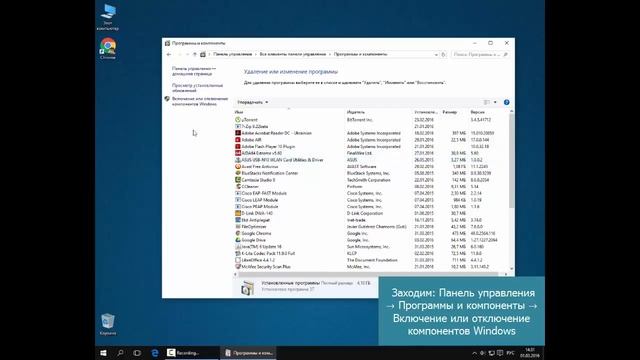640x360 pixels.
Task: Open the taskbar search magnifier
Action: (120, 353)
